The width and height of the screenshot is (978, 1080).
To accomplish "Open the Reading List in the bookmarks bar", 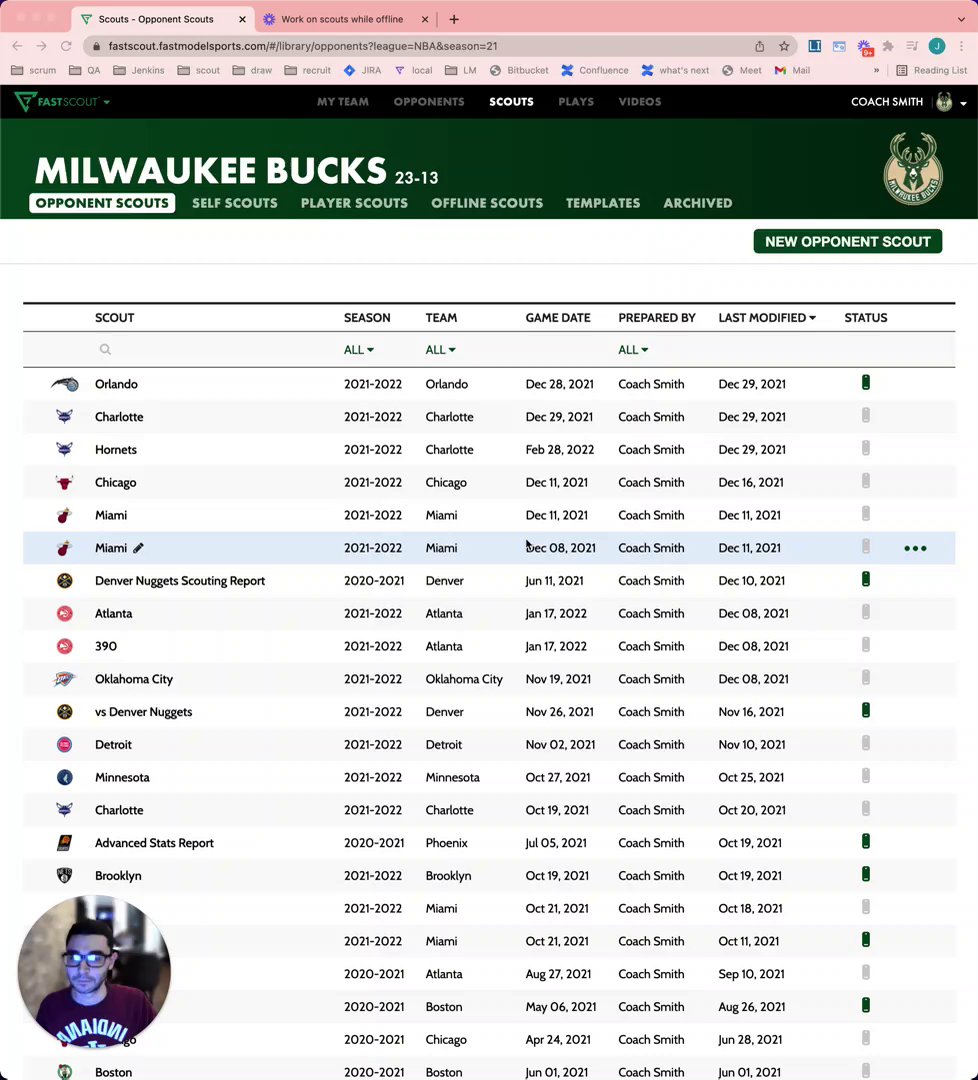I will (x=932, y=70).
